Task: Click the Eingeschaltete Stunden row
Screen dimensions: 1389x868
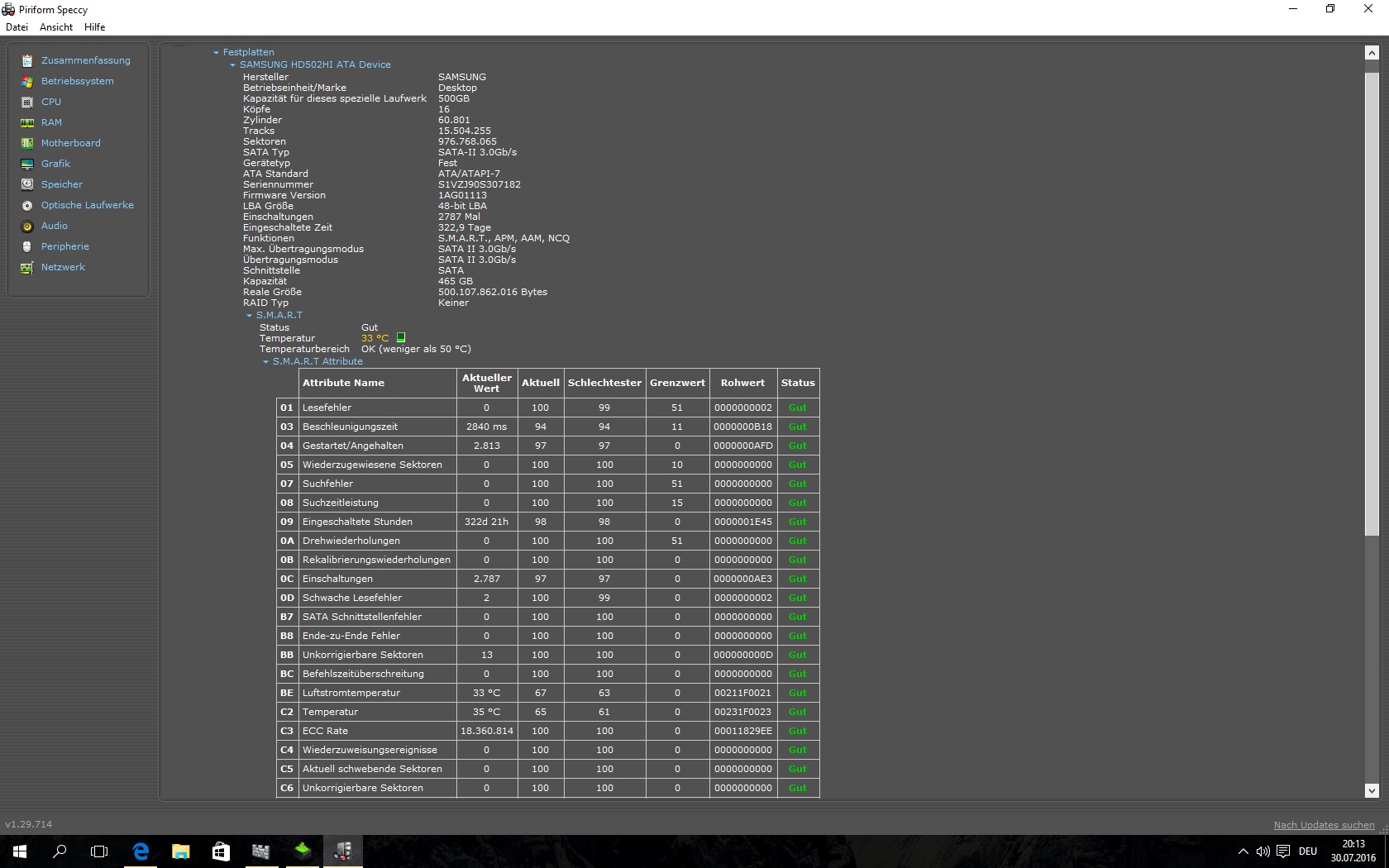Action: 548,522
